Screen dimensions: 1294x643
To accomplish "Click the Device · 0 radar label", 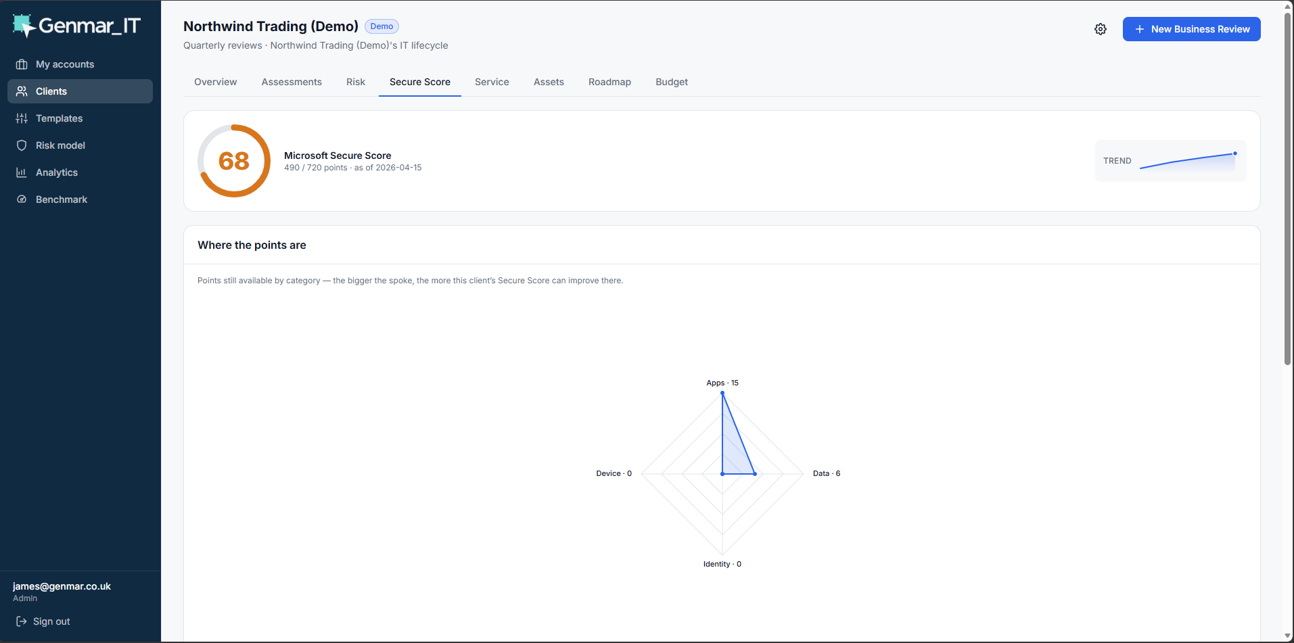I will (614, 473).
